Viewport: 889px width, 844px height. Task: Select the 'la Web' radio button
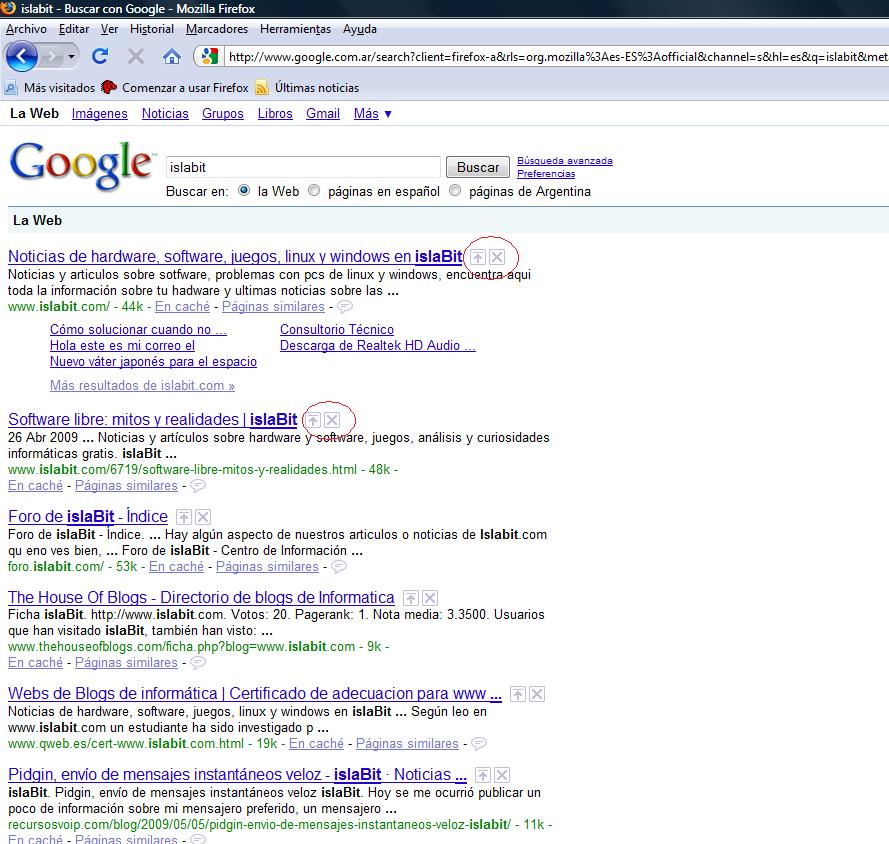244,191
